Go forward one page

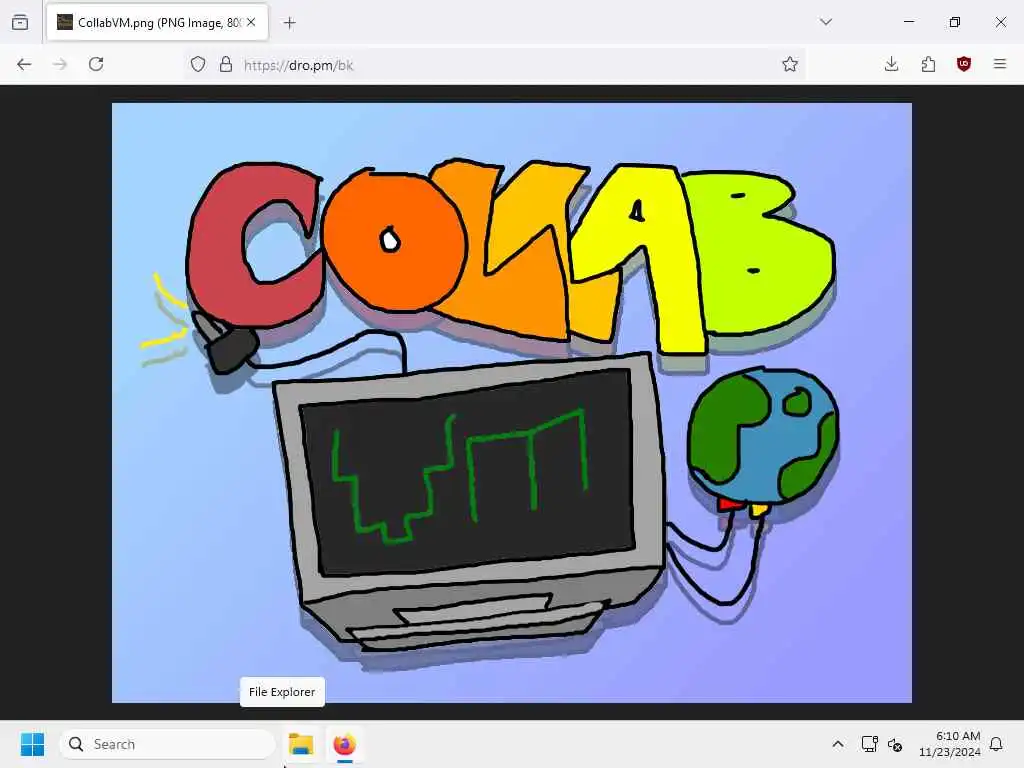60,64
